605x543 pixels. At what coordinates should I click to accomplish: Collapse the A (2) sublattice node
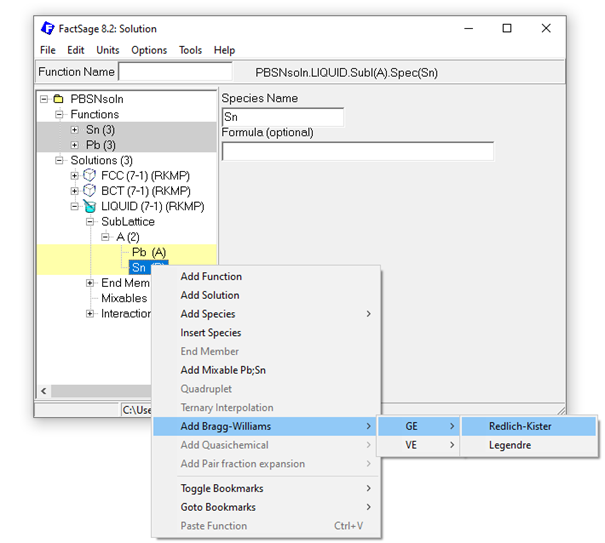coord(105,237)
